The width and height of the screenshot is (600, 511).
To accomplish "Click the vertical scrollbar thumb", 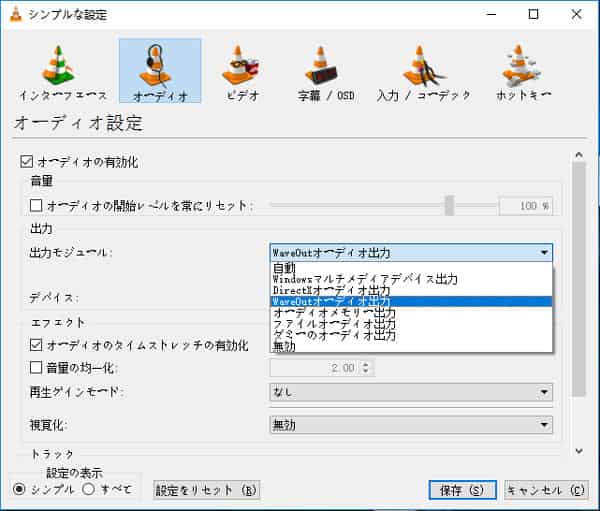I will pyautogui.click(x=579, y=279).
